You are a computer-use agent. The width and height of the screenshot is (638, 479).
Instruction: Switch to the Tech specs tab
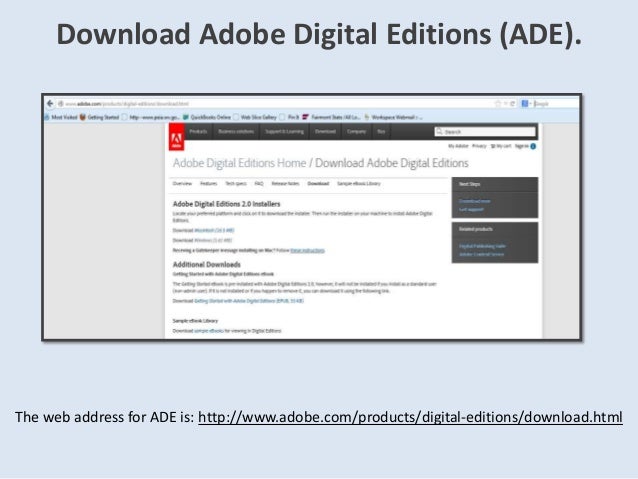tap(236, 184)
